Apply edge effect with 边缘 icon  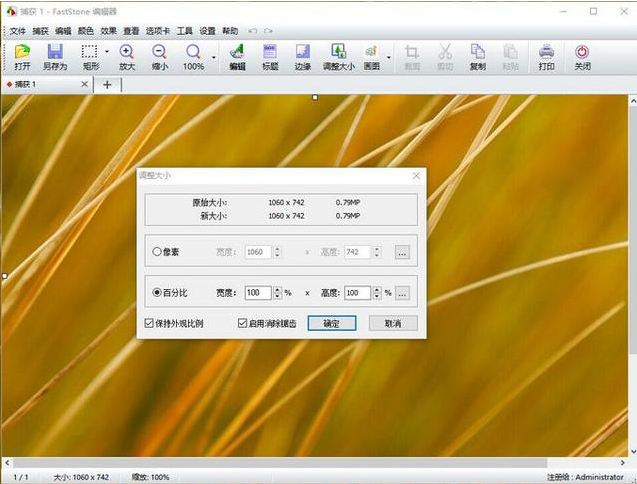coord(303,57)
